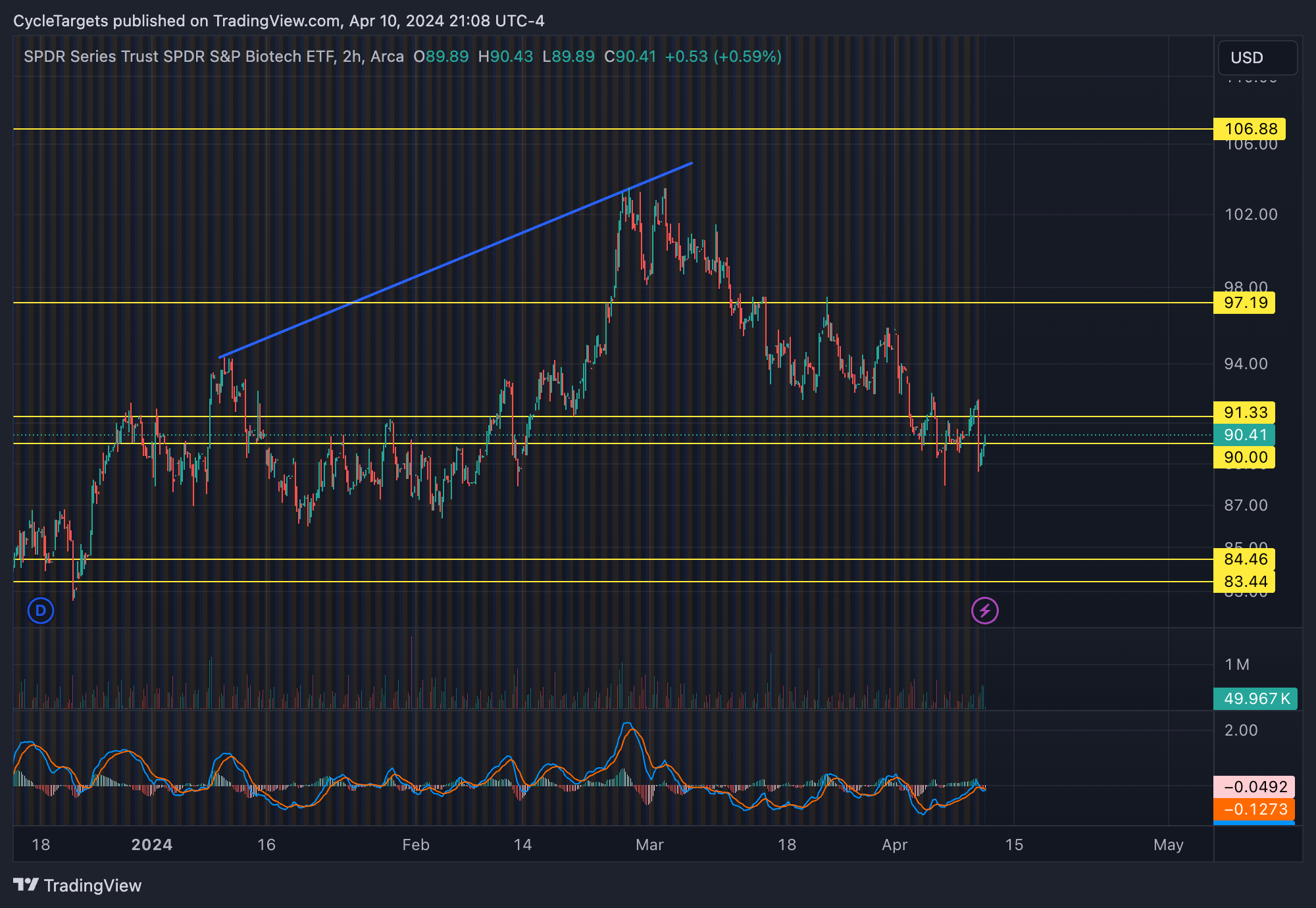Click the 106.88 yellow price label
Viewport: 1316px width, 908px height.
[1249, 129]
